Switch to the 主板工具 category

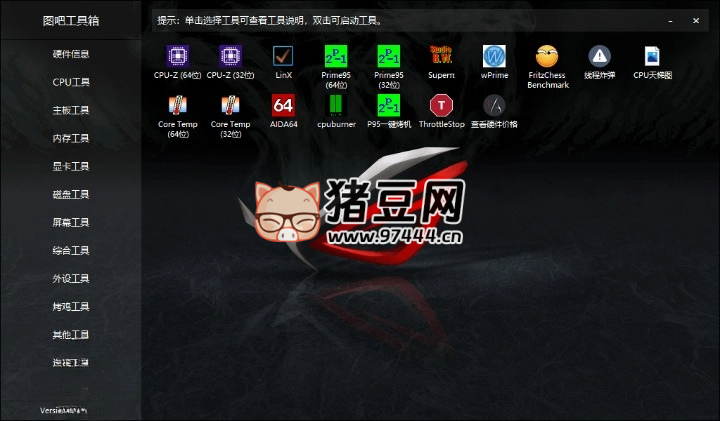[x=71, y=110]
